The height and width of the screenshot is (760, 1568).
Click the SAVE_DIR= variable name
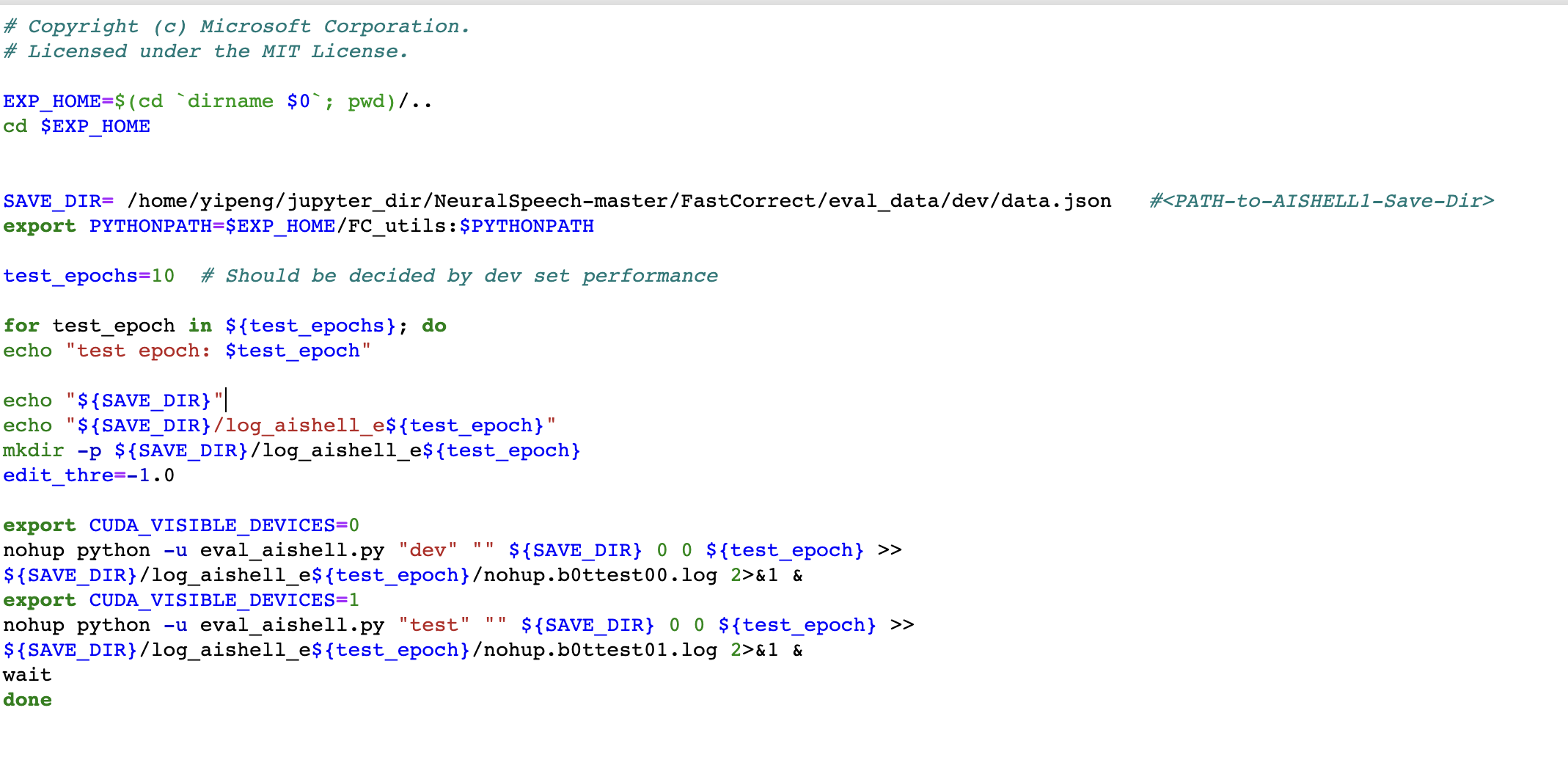tap(59, 201)
